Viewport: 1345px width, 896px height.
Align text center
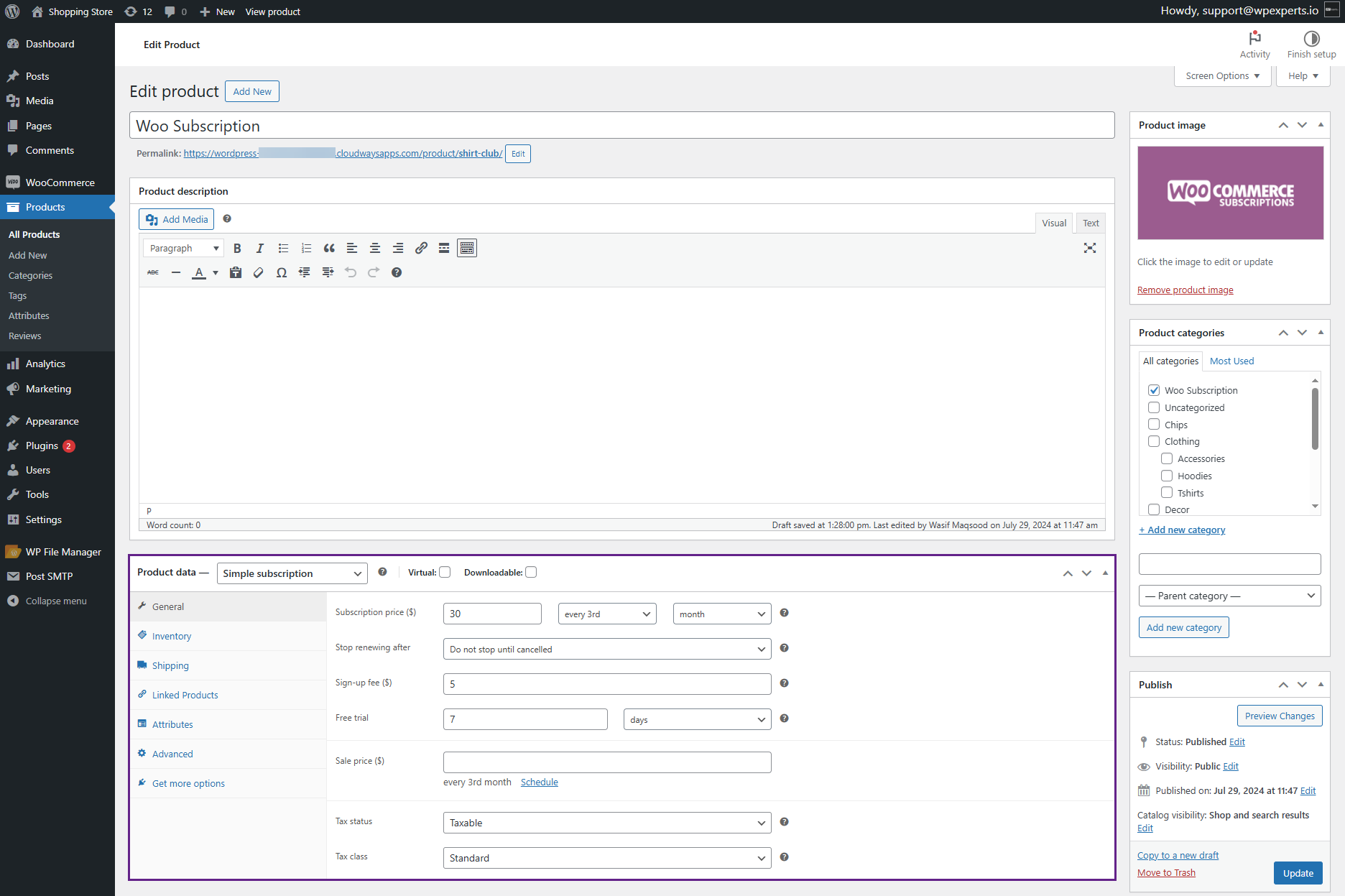[375, 248]
